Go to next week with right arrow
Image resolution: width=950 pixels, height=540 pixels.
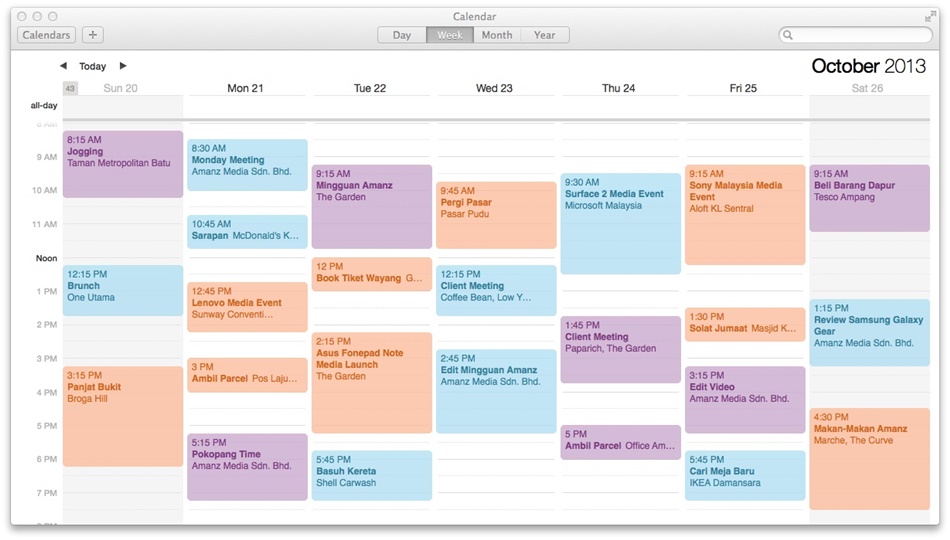(123, 65)
